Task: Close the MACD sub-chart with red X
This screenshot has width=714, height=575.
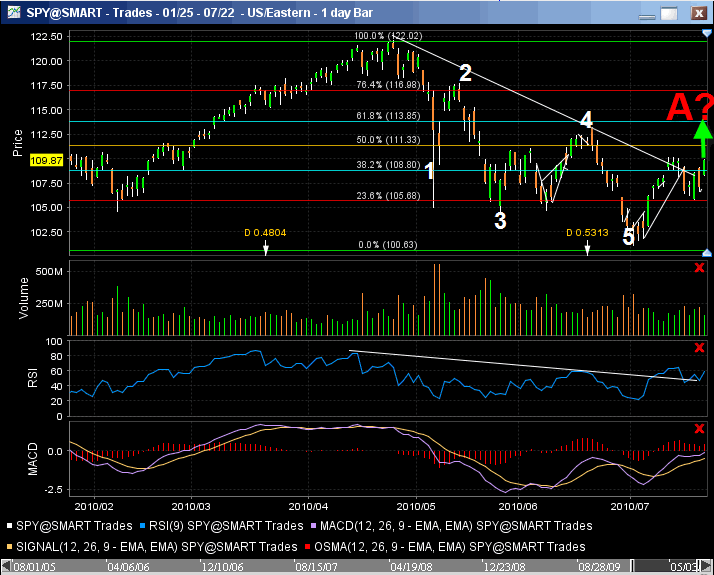Action: point(699,428)
